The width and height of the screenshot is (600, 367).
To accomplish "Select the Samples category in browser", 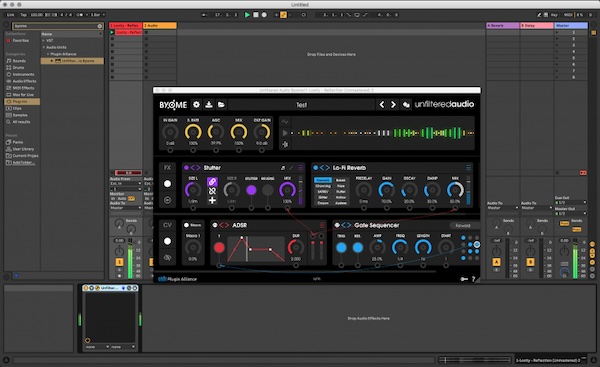I will (20, 115).
